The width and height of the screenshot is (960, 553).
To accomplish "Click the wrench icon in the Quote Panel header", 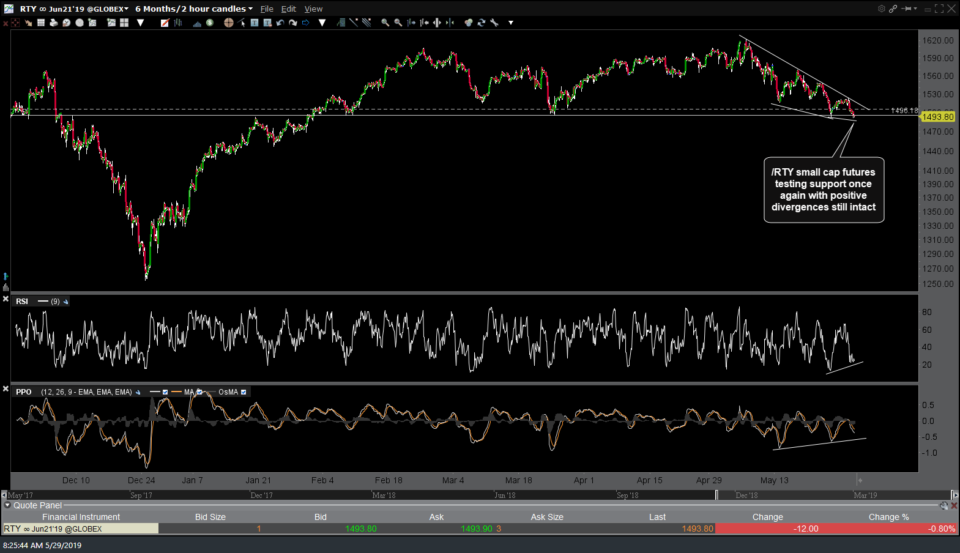I will [x=944, y=505].
